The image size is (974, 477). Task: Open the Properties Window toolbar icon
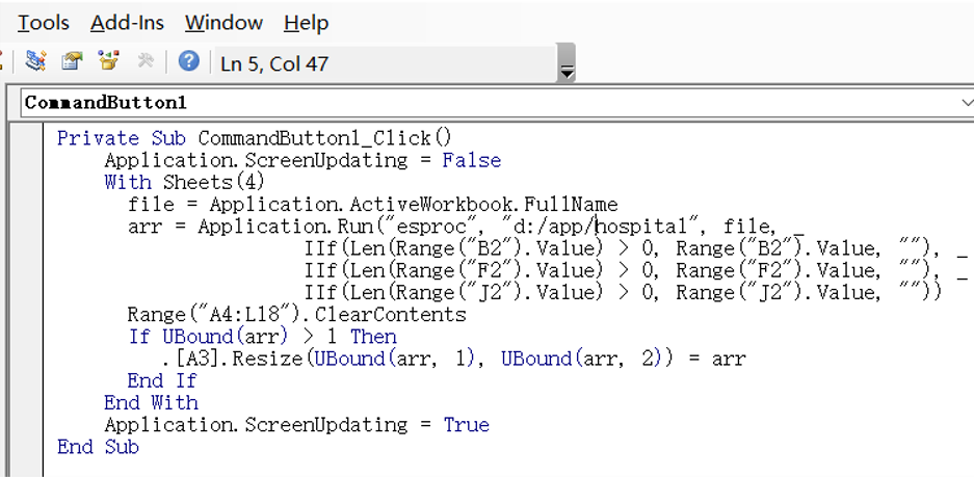[x=72, y=61]
